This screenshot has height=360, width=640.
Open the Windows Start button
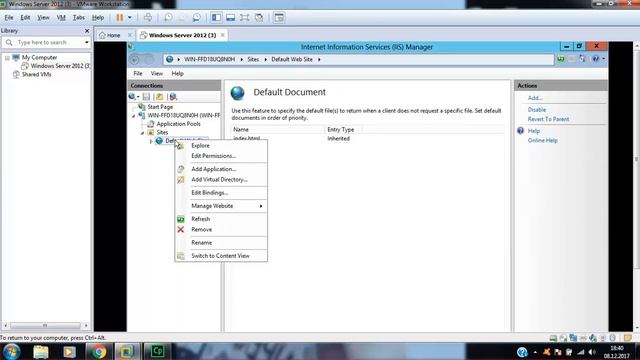[x=11, y=351]
